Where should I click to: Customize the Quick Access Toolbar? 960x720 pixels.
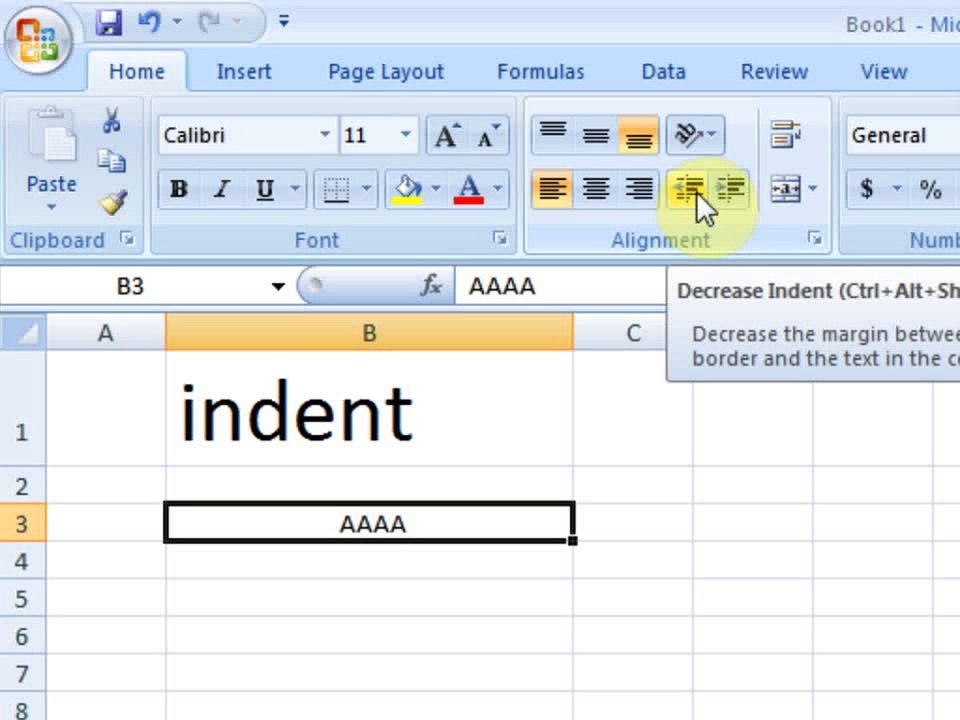pyautogui.click(x=283, y=22)
